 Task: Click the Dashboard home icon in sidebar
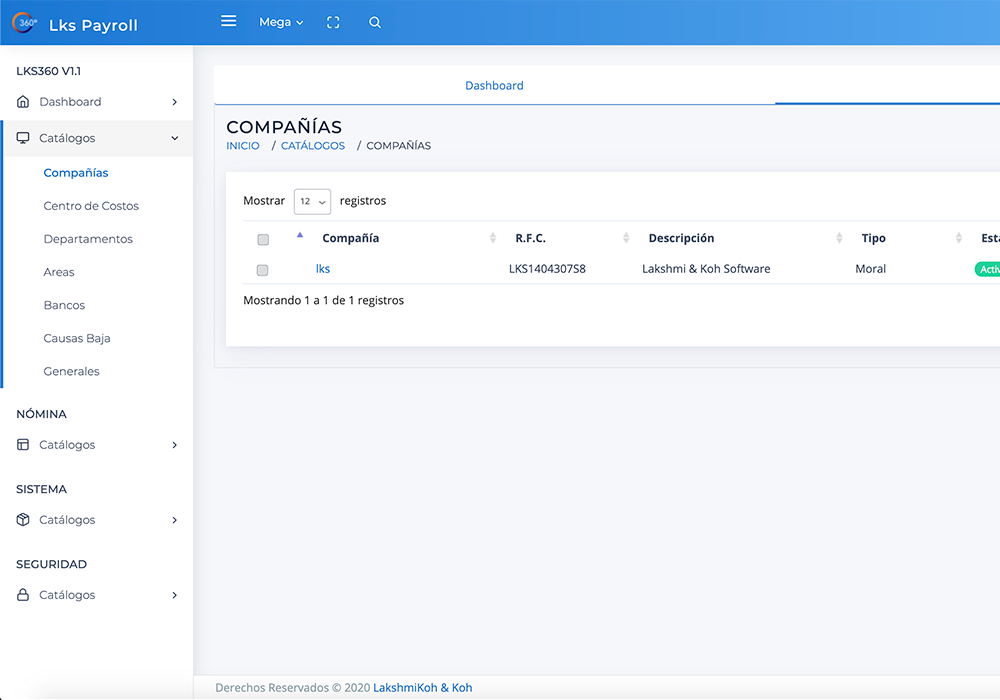(23, 102)
